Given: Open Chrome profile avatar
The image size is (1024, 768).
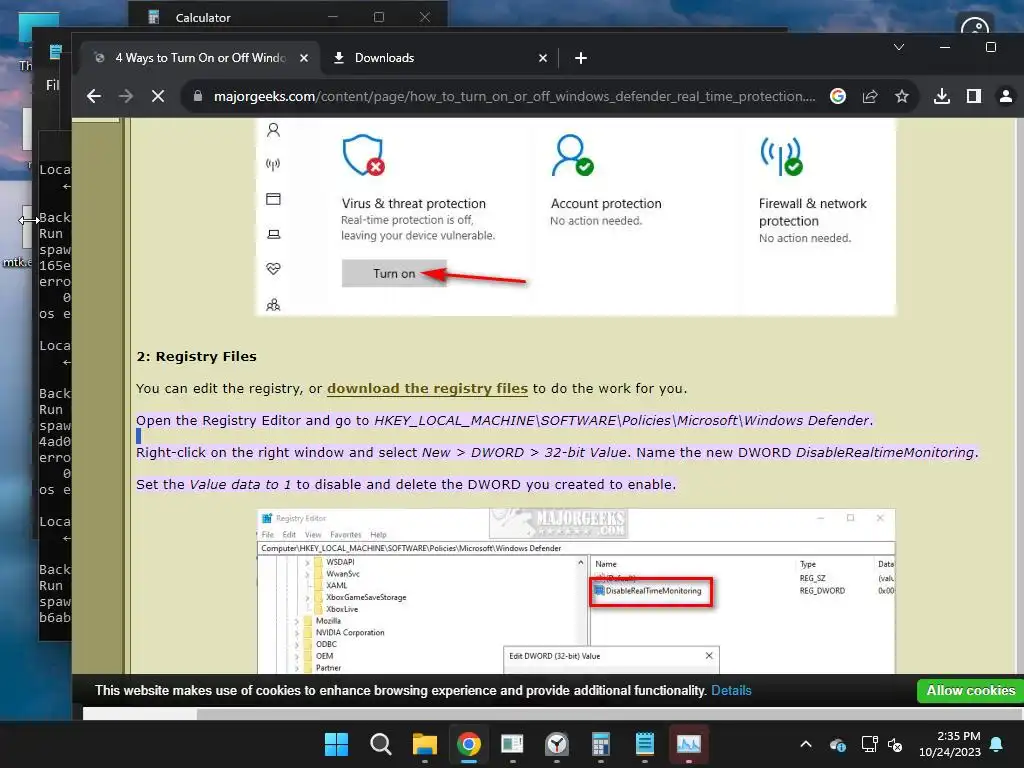Looking at the screenshot, I should 1006,97.
